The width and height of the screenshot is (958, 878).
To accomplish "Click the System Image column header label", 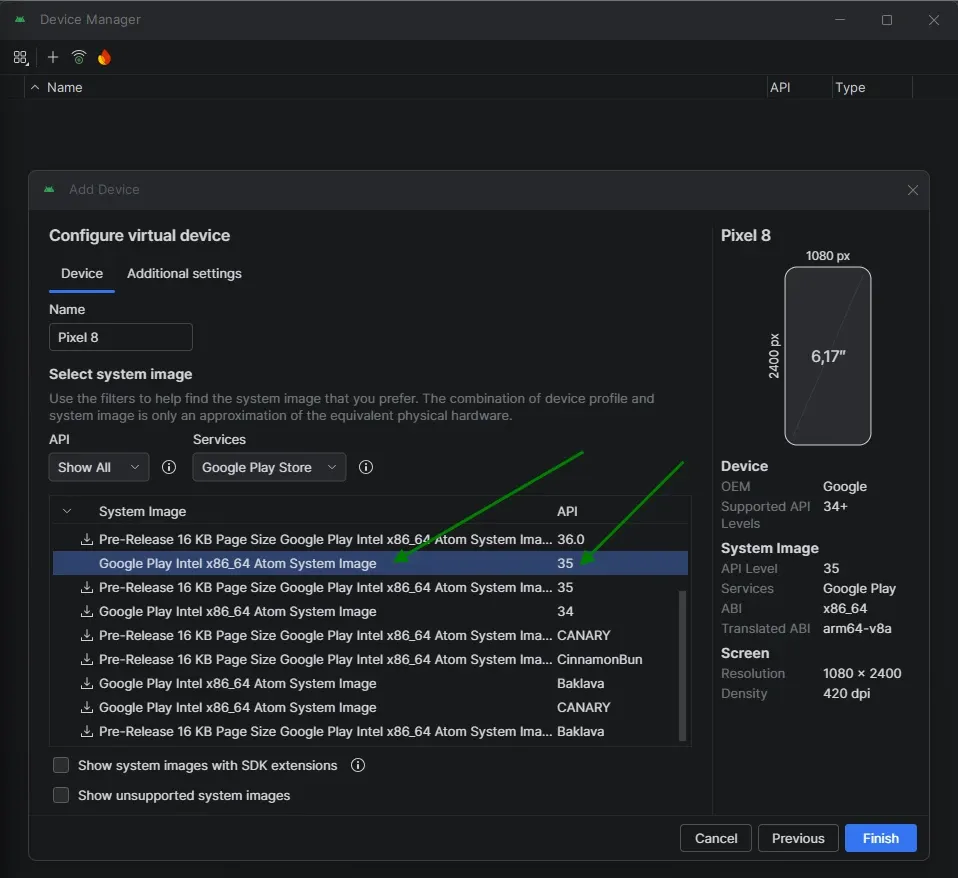I will [142, 511].
